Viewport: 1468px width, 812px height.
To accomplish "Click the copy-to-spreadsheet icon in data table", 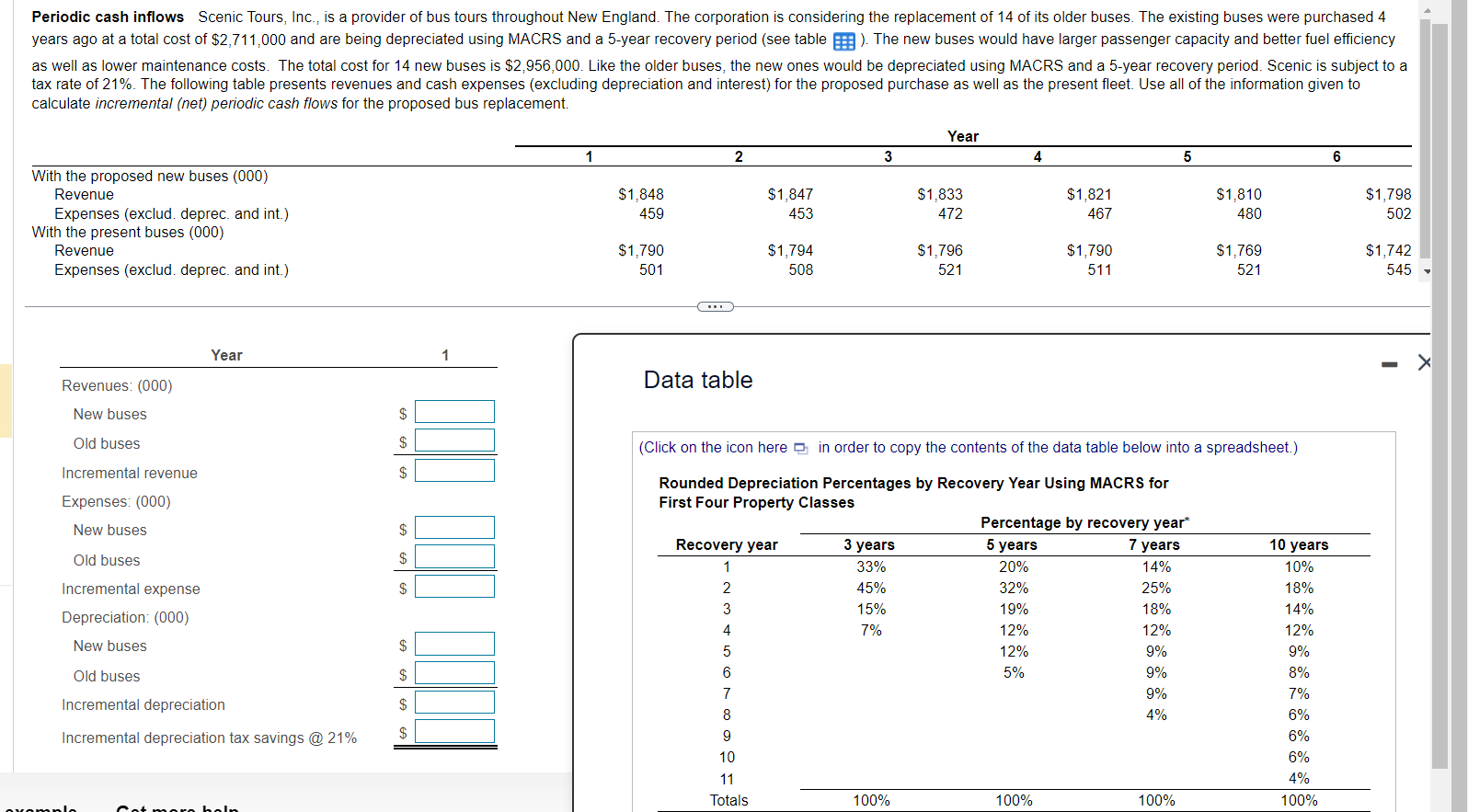I will pyautogui.click(x=800, y=448).
